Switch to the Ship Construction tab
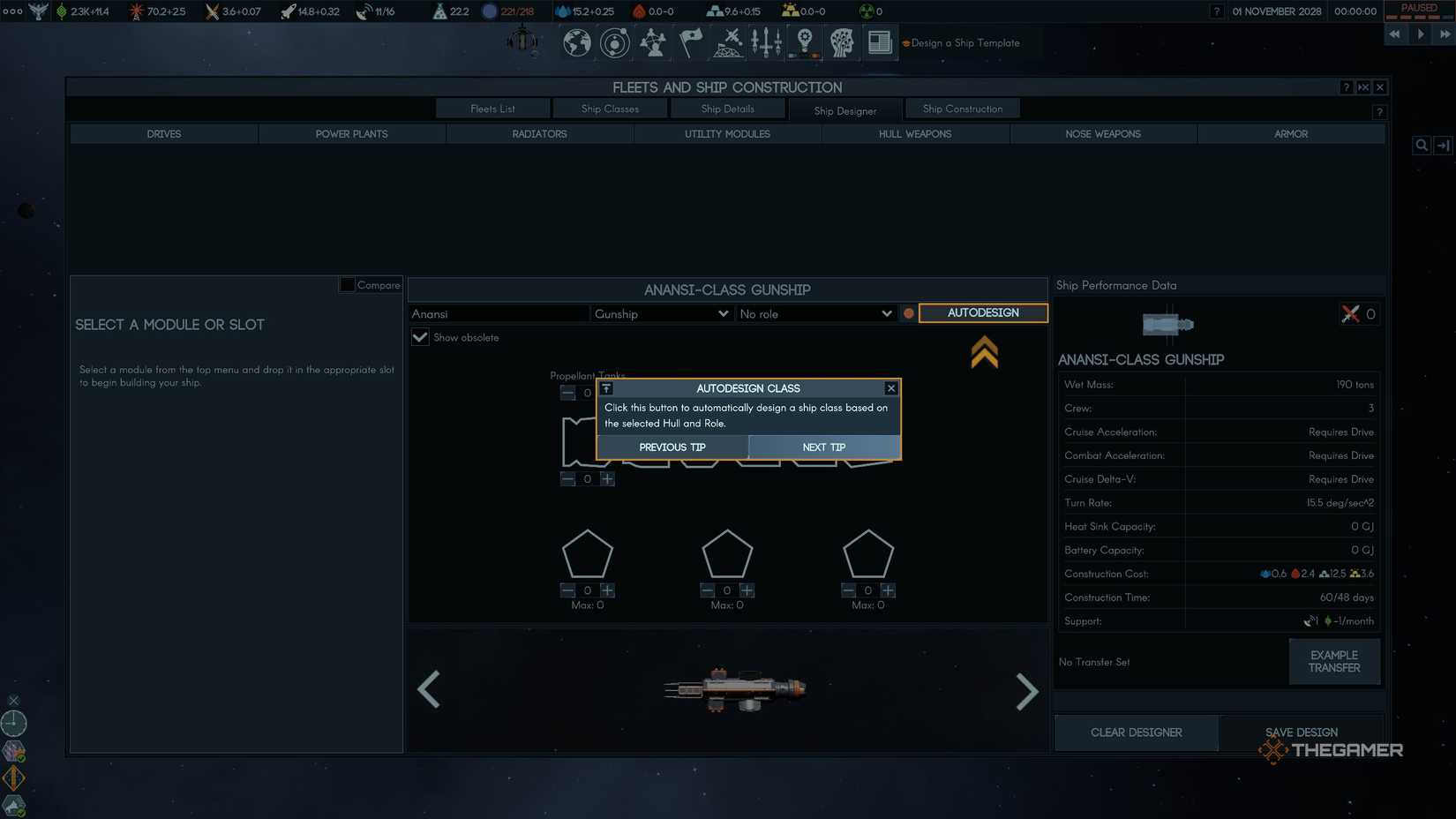 [x=963, y=108]
